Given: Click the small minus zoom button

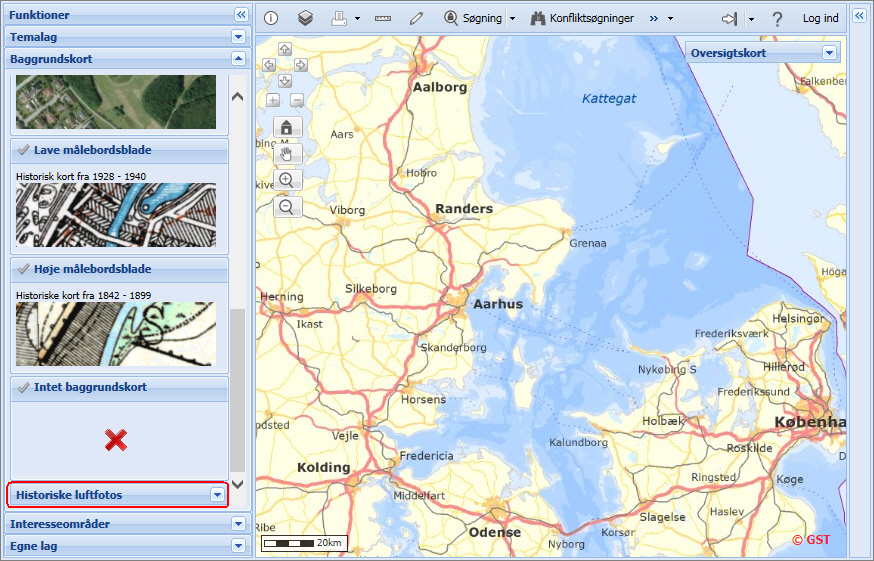Looking at the screenshot, I should [x=297, y=100].
